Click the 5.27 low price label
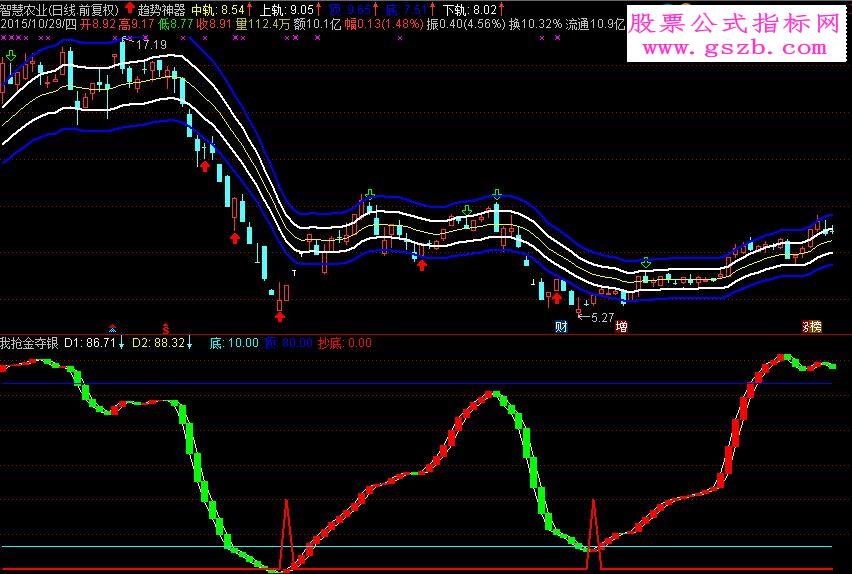 tap(603, 317)
